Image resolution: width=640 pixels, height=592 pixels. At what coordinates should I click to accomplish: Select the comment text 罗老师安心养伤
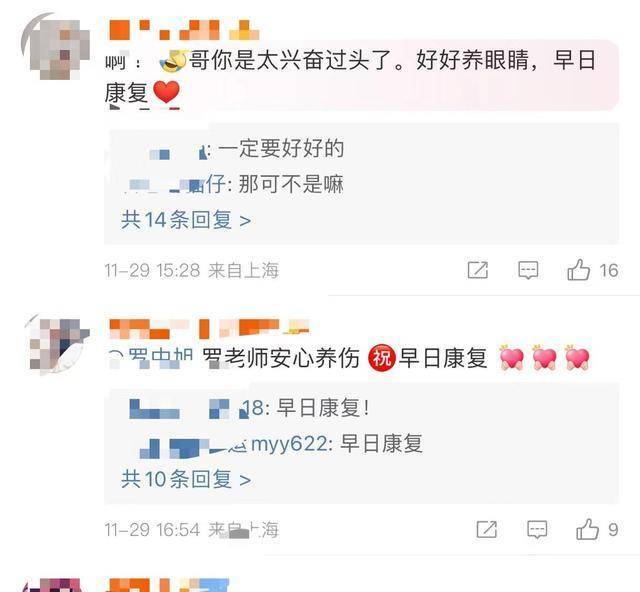click(x=281, y=358)
